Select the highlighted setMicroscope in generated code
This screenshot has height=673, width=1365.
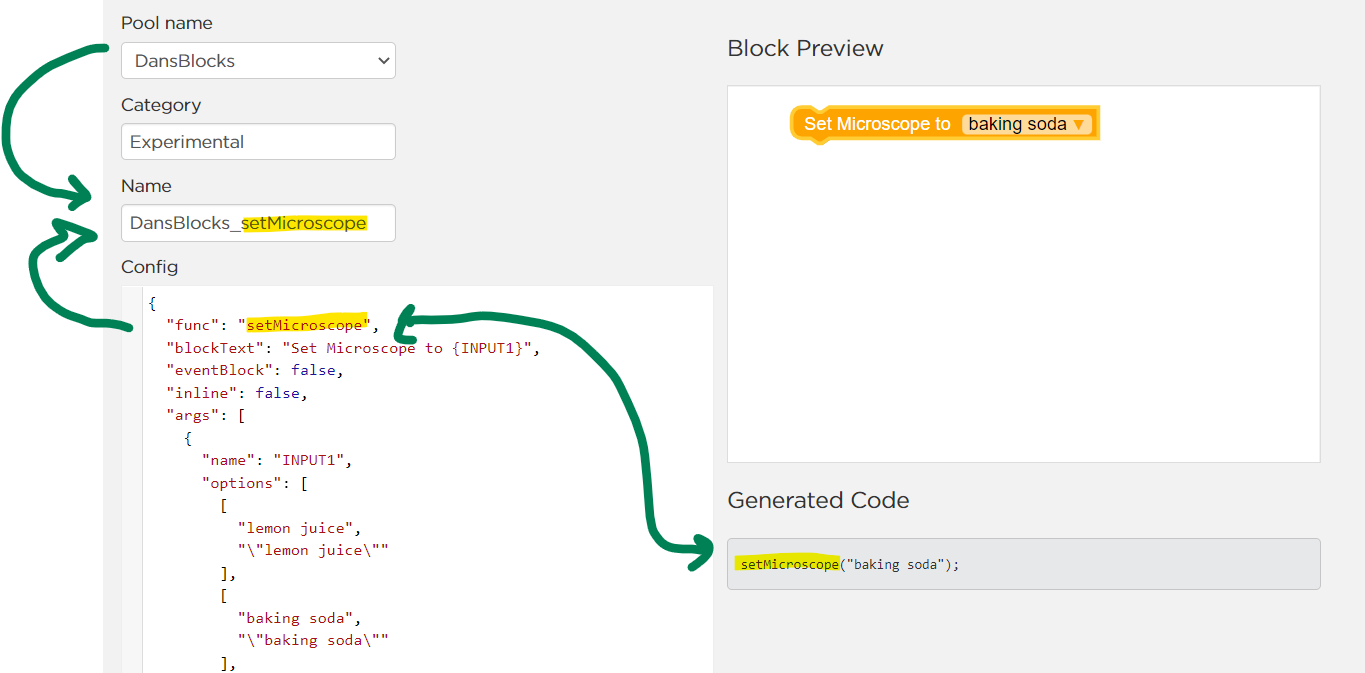click(x=789, y=564)
